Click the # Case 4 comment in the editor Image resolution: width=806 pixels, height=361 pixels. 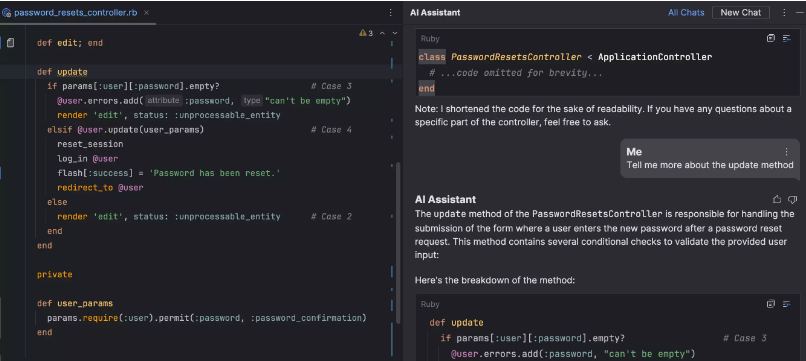point(332,130)
